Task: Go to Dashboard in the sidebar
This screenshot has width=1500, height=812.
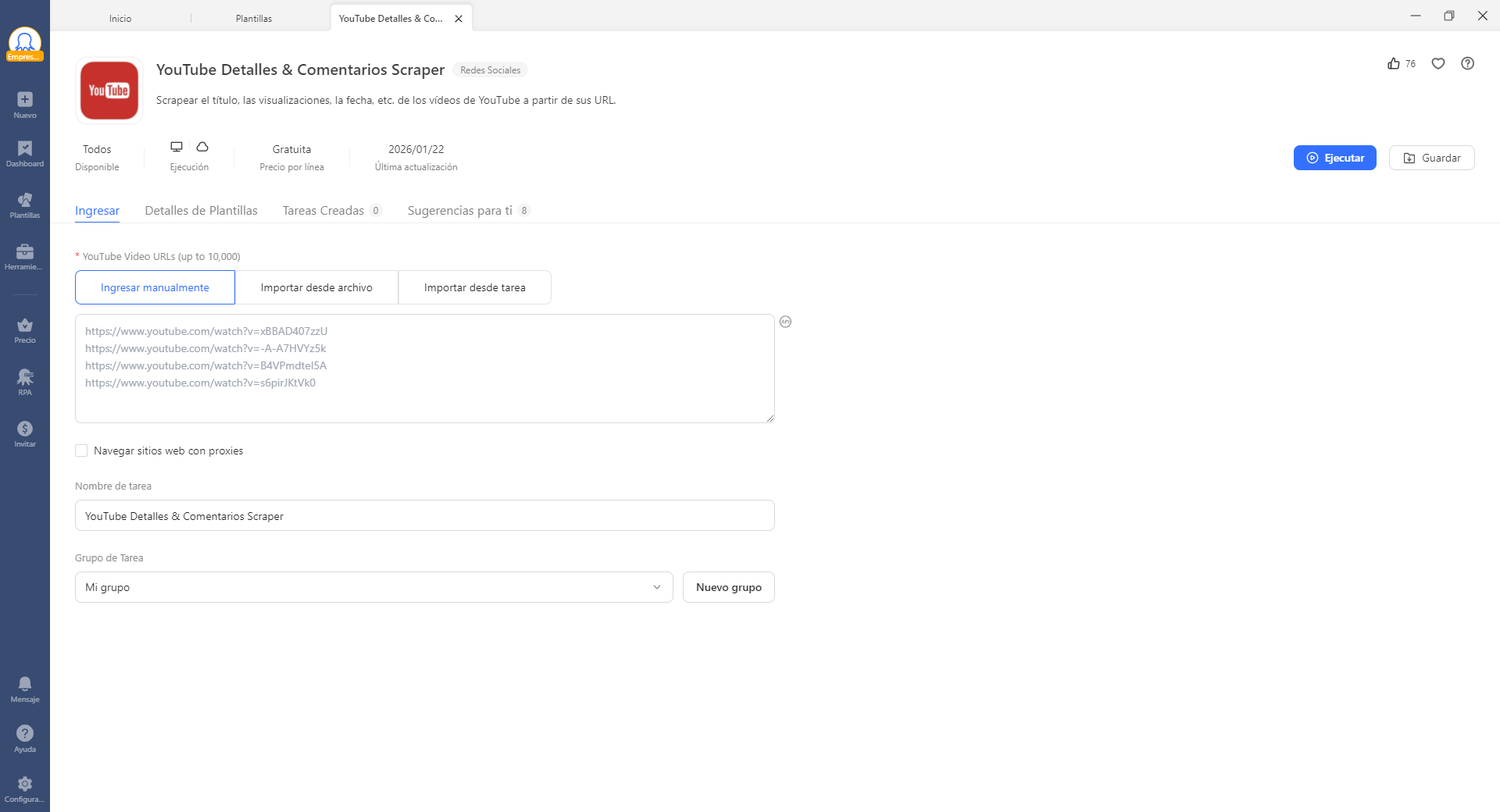Action: [25, 154]
